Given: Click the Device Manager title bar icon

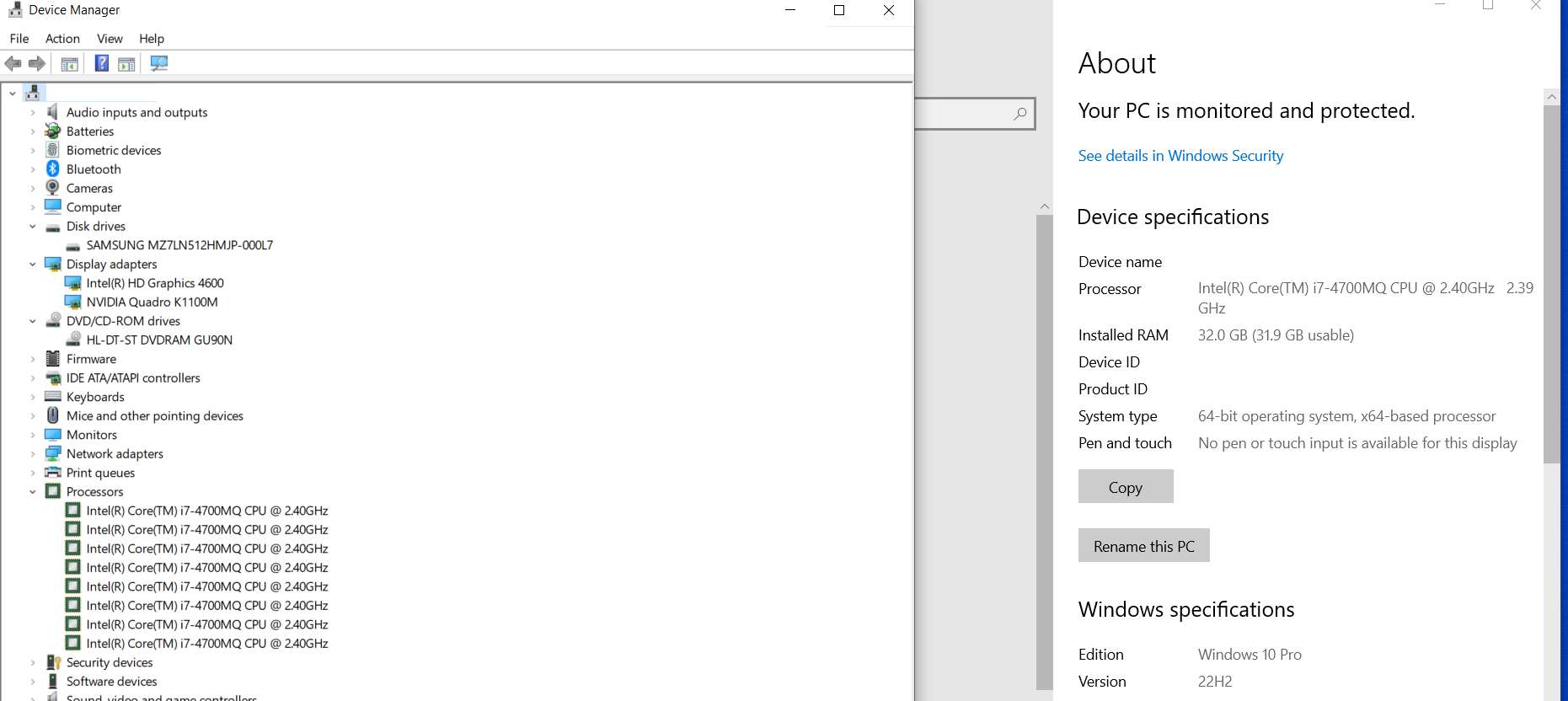Looking at the screenshot, I should pyautogui.click(x=15, y=10).
